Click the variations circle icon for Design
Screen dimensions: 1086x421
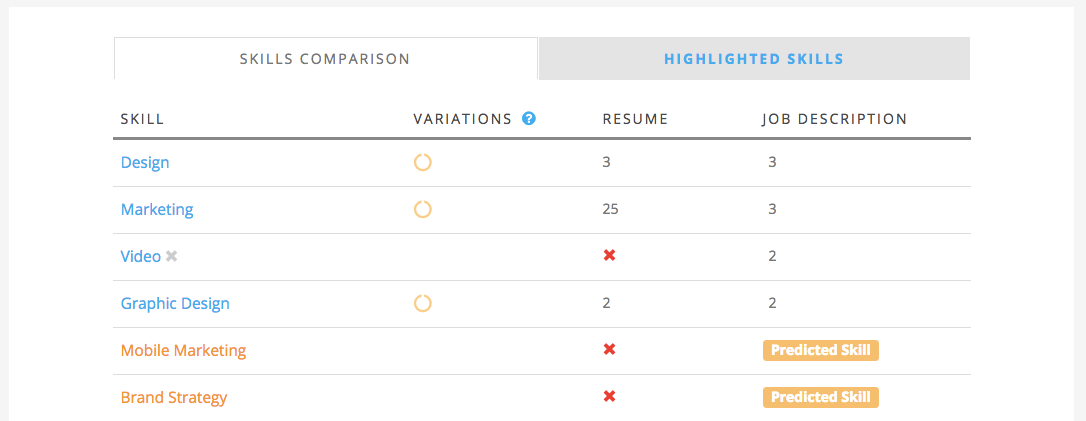(422, 163)
